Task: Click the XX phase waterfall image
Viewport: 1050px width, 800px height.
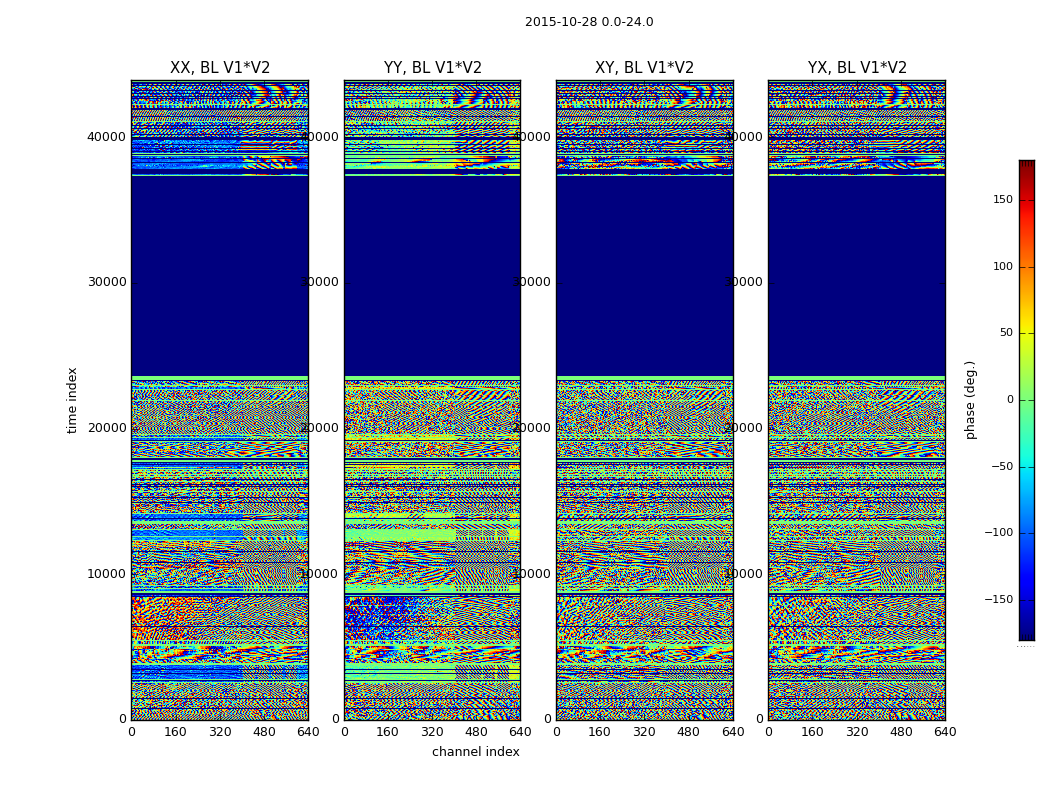Action: click(x=220, y=400)
